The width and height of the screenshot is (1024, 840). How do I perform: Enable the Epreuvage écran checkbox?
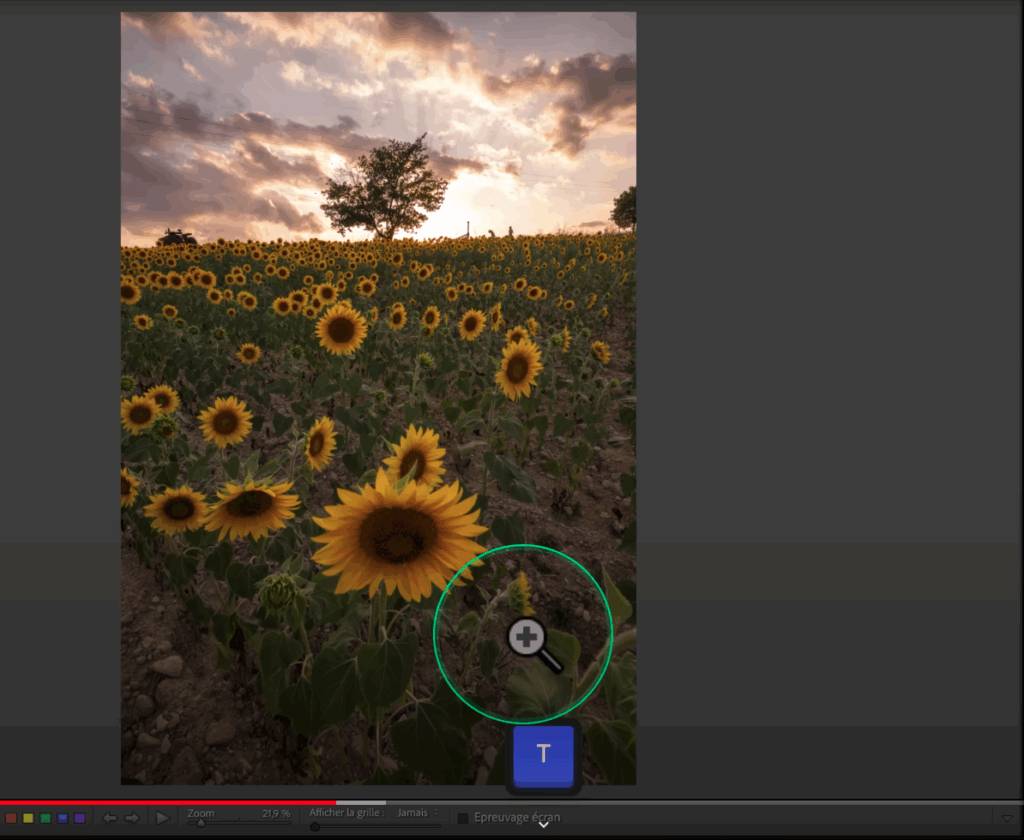(462, 817)
